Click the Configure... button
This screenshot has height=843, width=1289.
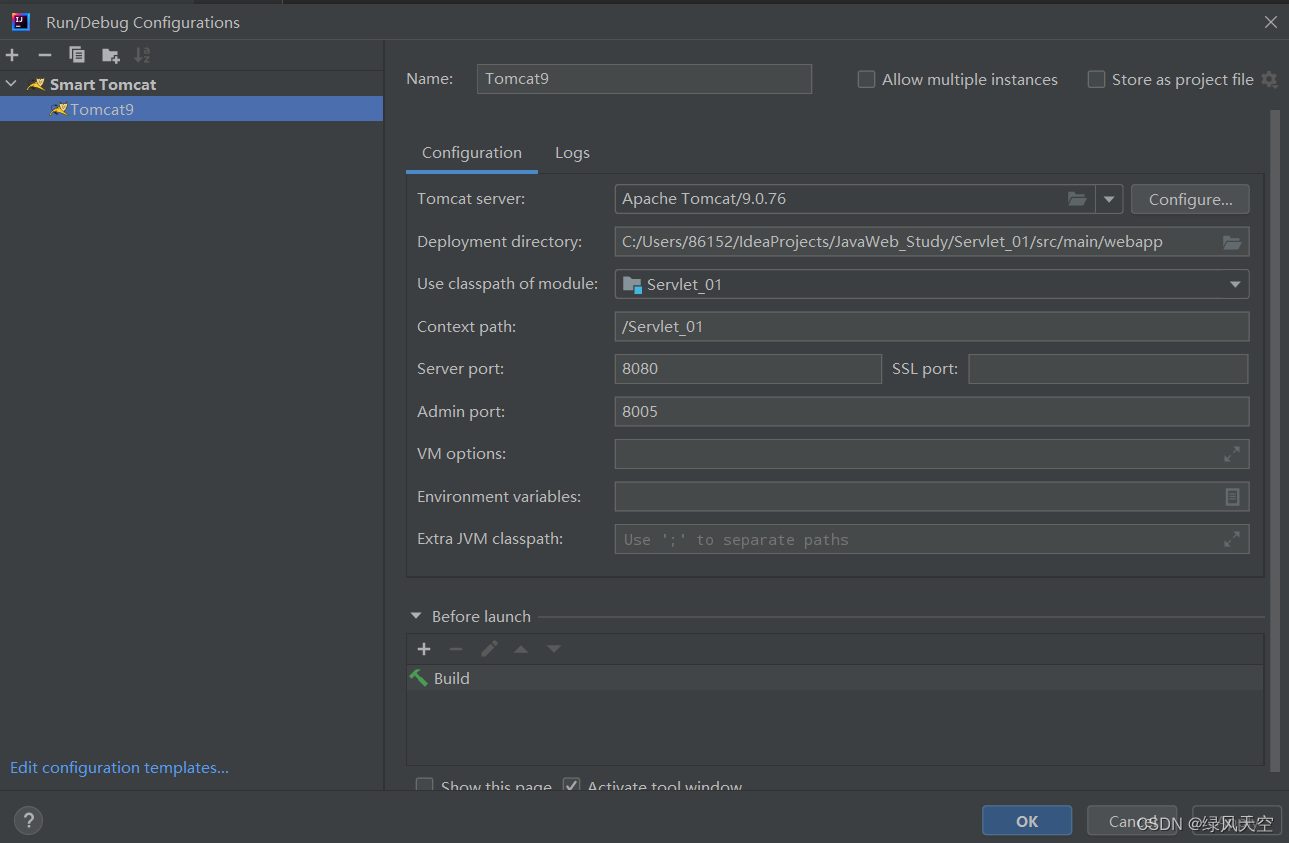click(x=1190, y=199)
